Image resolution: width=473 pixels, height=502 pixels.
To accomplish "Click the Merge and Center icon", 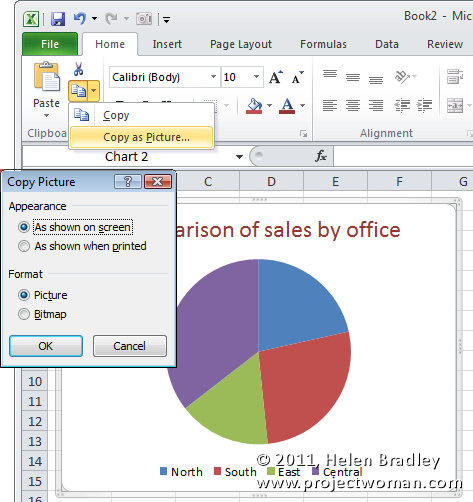I will click(455, 106).
